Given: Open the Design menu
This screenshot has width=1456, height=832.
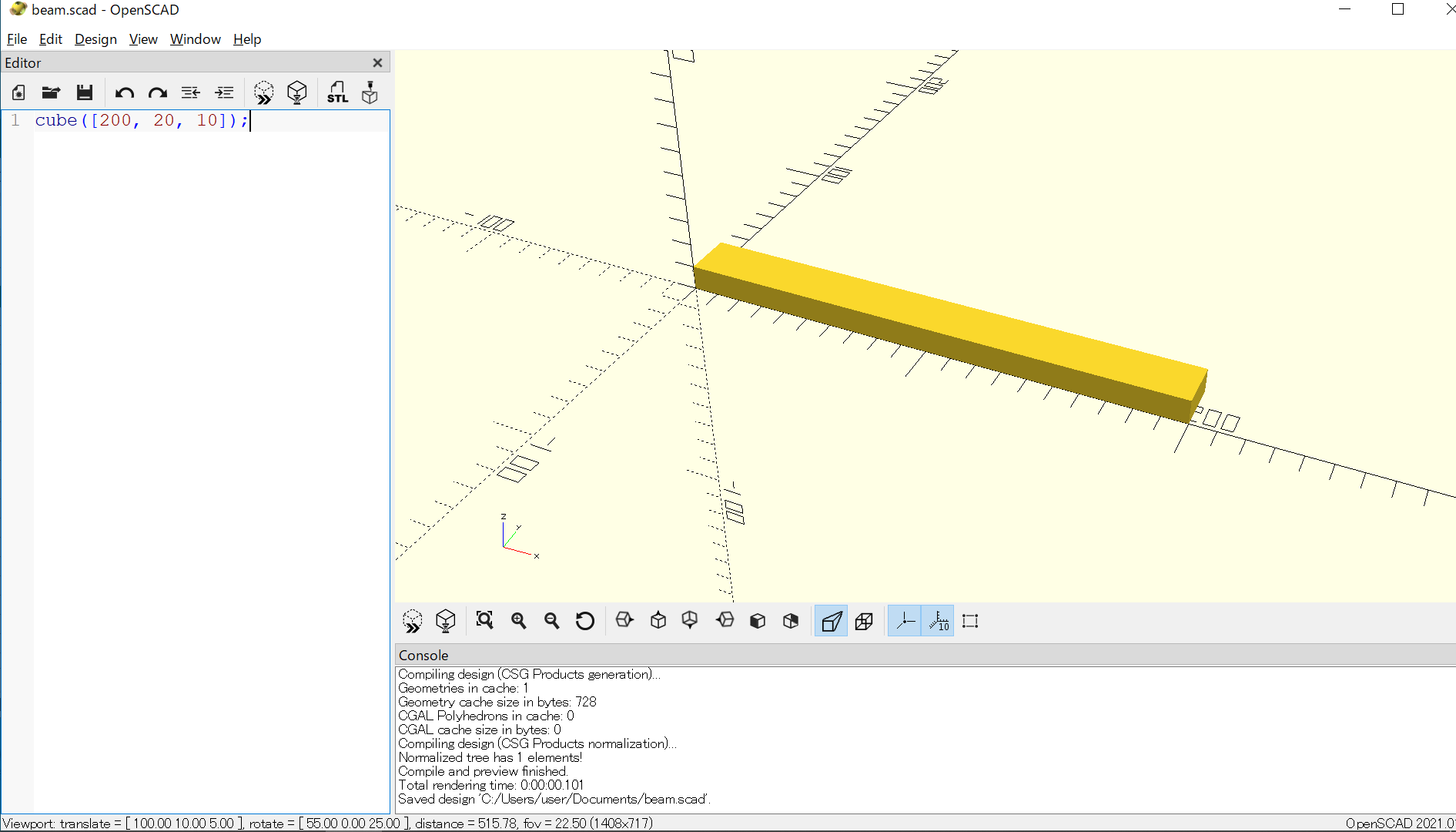Looking at the screenshot, I should [x=95, y=39].
